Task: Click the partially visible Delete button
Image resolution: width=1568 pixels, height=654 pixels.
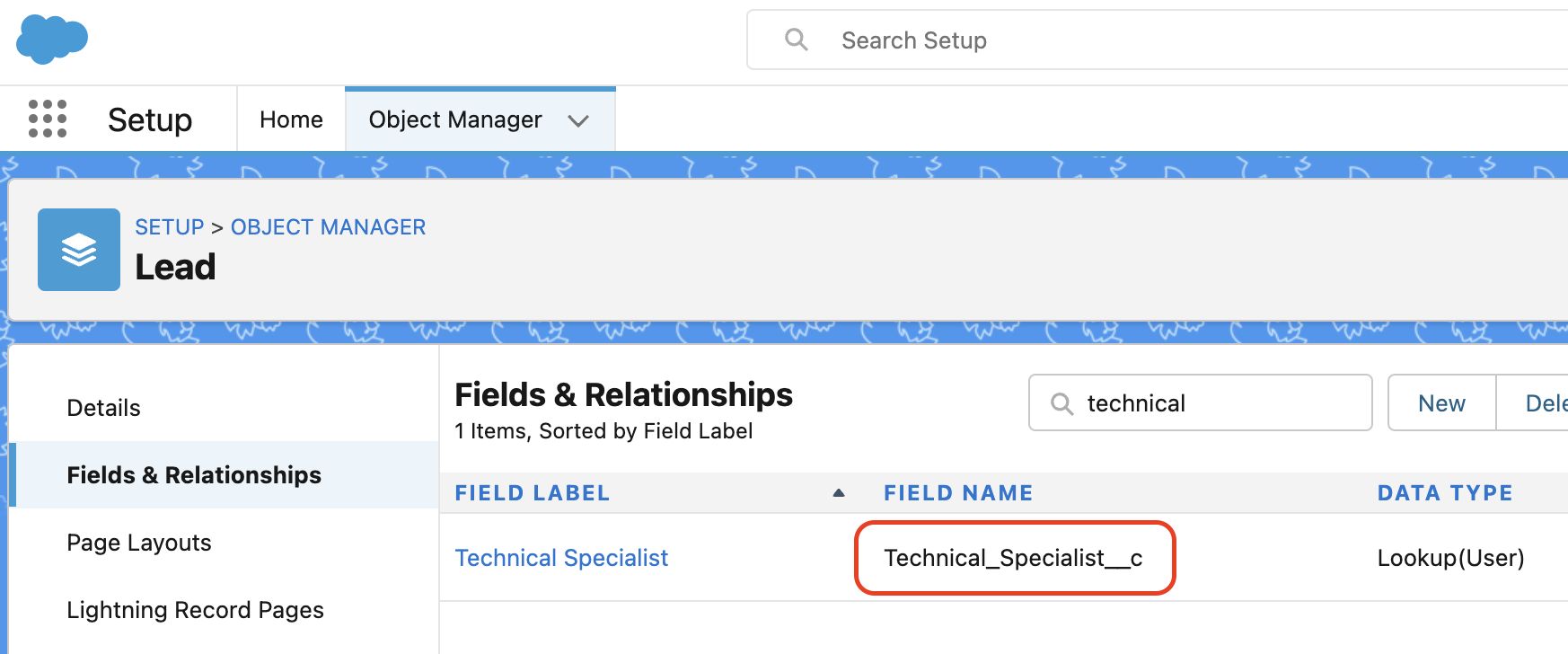Action: click(1534, 403)
